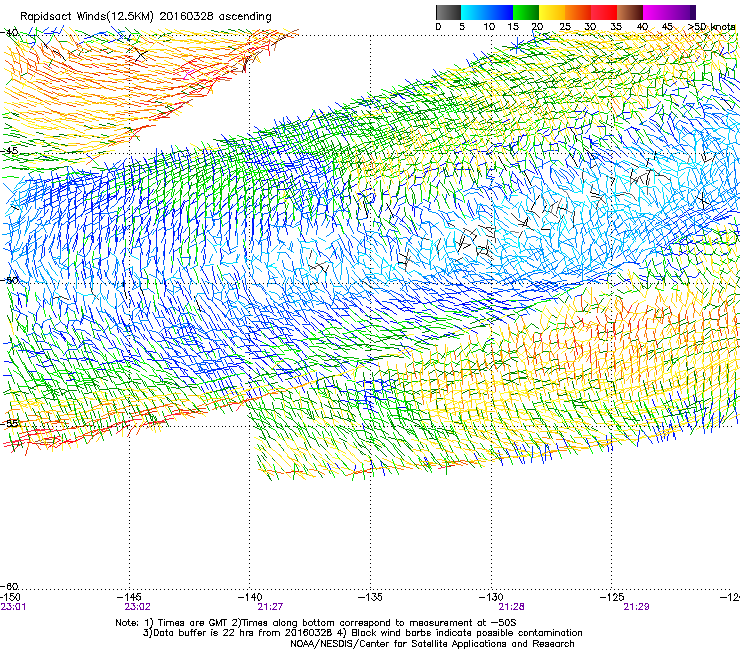
Task: Click the purple '21:29' pass time label
Action: 636,607
